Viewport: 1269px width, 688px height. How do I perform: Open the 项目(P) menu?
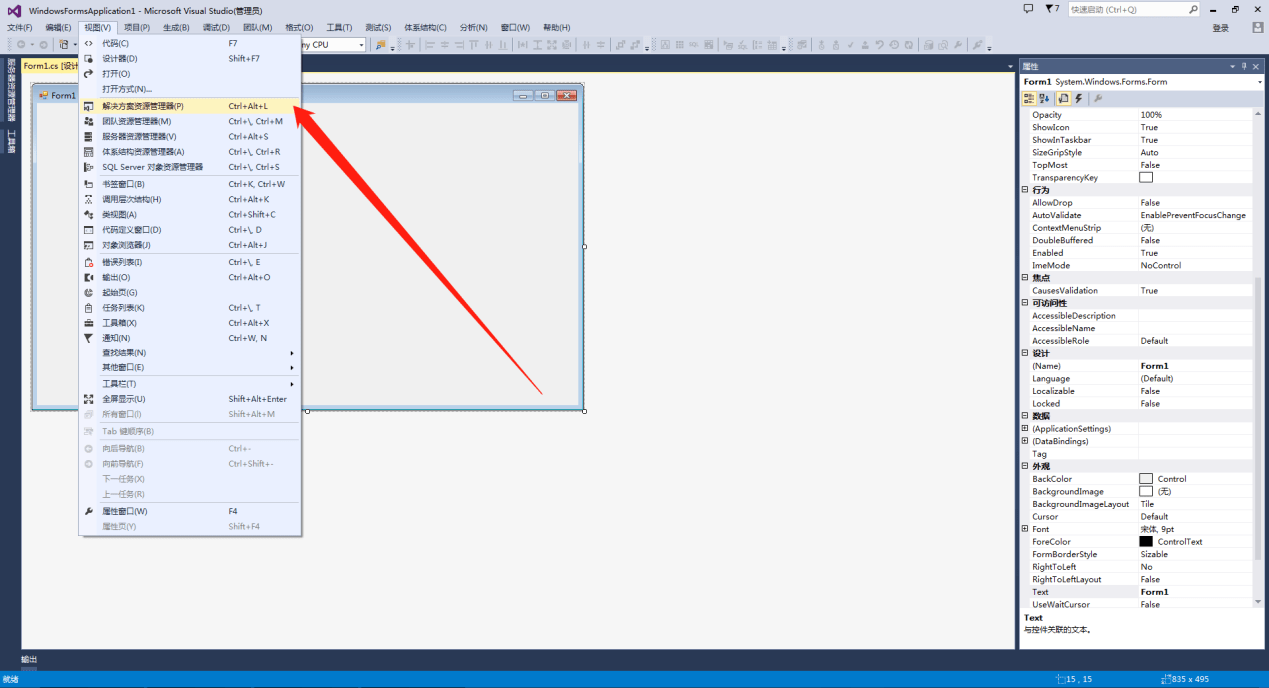(137, 27)
